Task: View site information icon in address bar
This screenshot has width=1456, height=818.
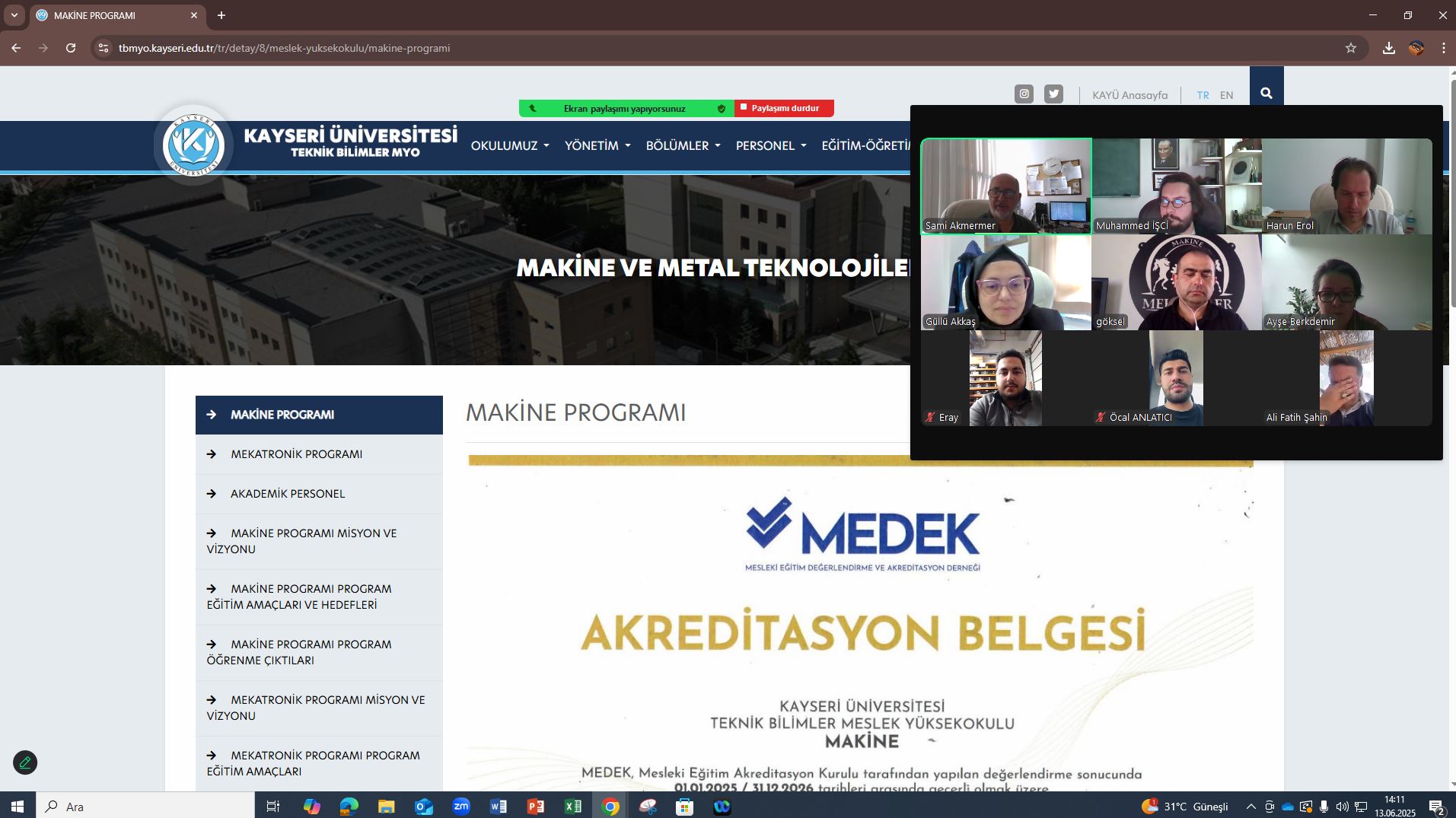Action: click(104, 48)
